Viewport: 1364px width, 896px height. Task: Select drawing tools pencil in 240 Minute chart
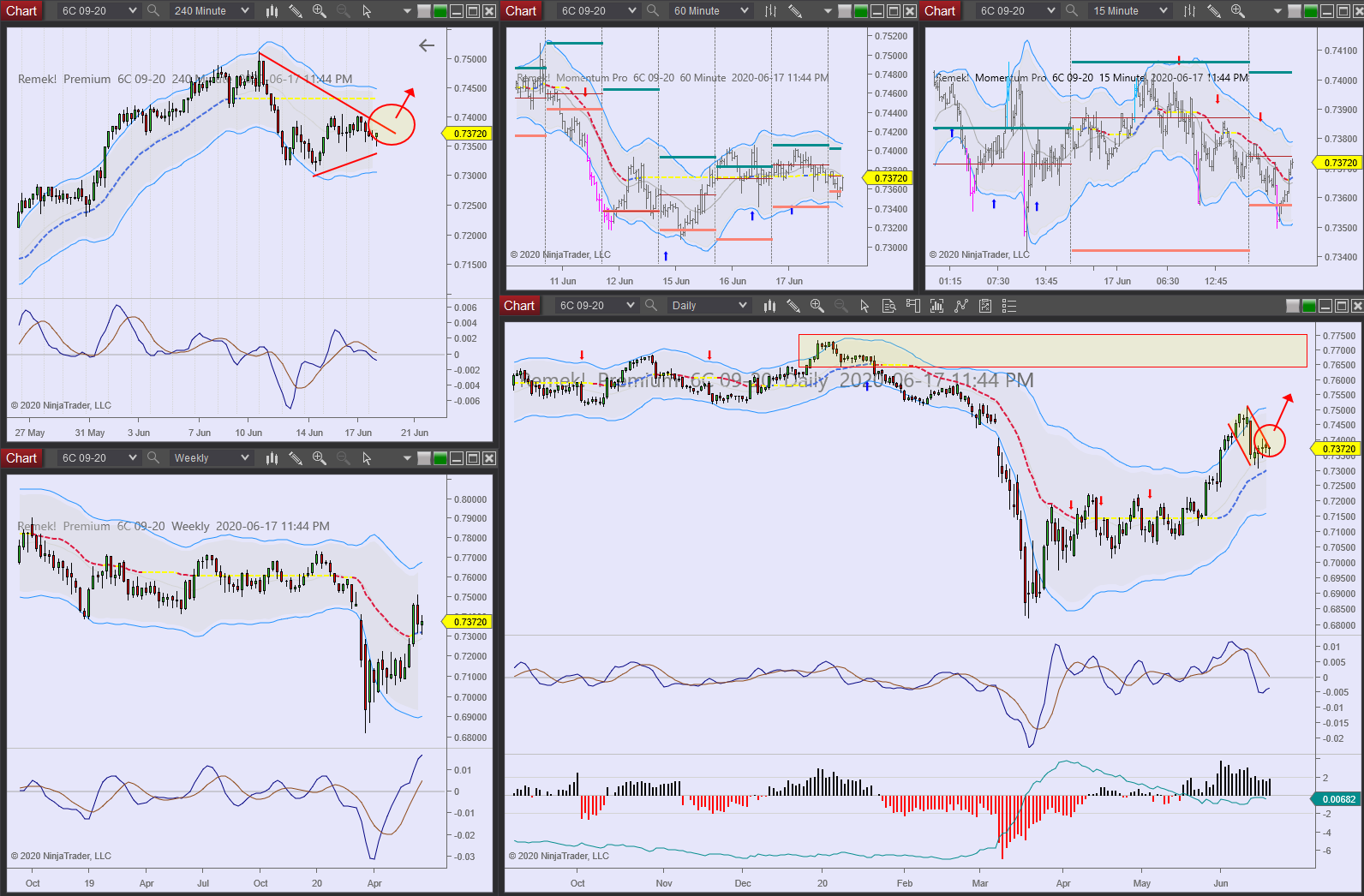(x=296, y=11)
